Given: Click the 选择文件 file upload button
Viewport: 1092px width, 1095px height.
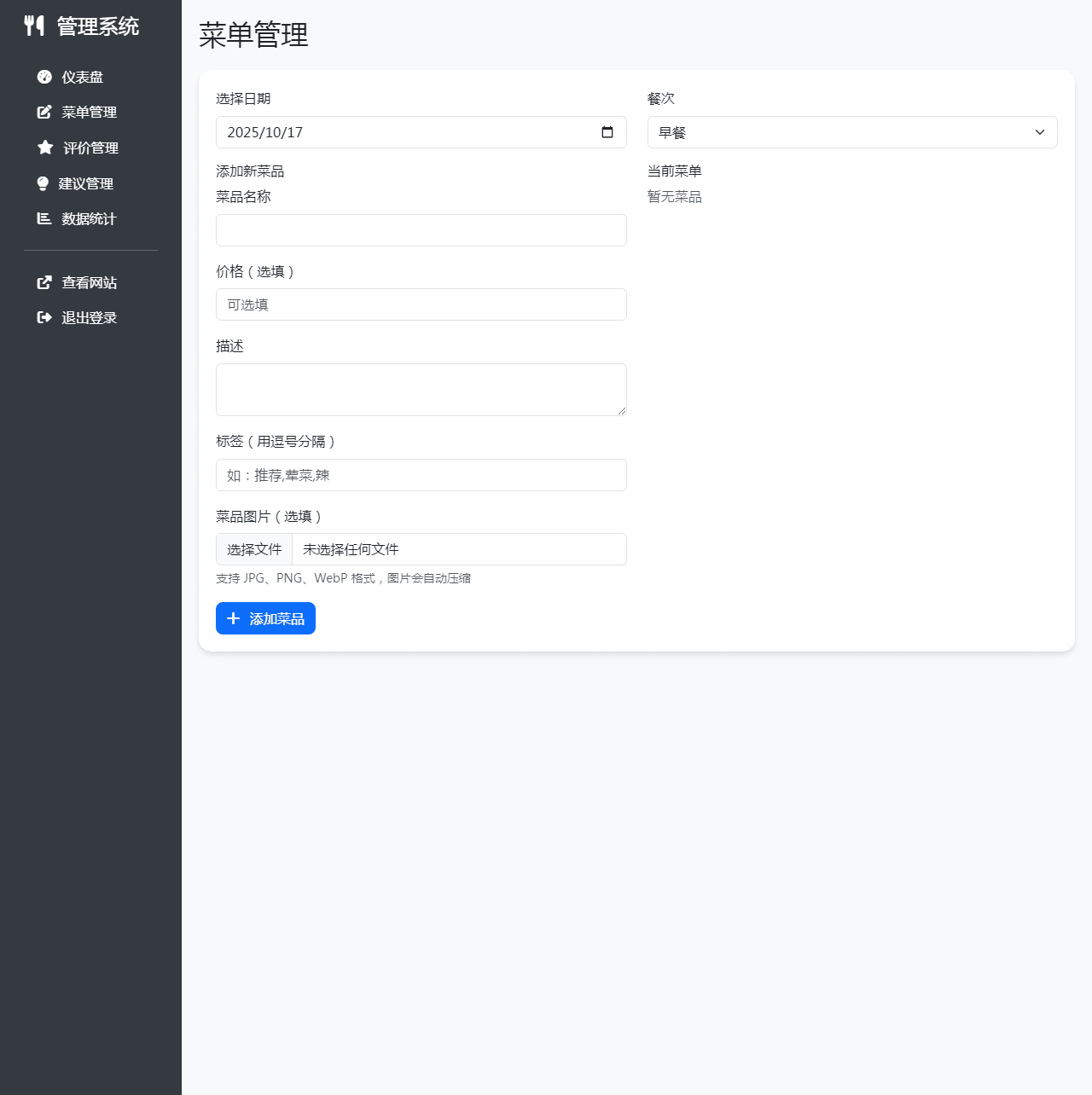Looking at the screenshot, I should pos(253,549).
